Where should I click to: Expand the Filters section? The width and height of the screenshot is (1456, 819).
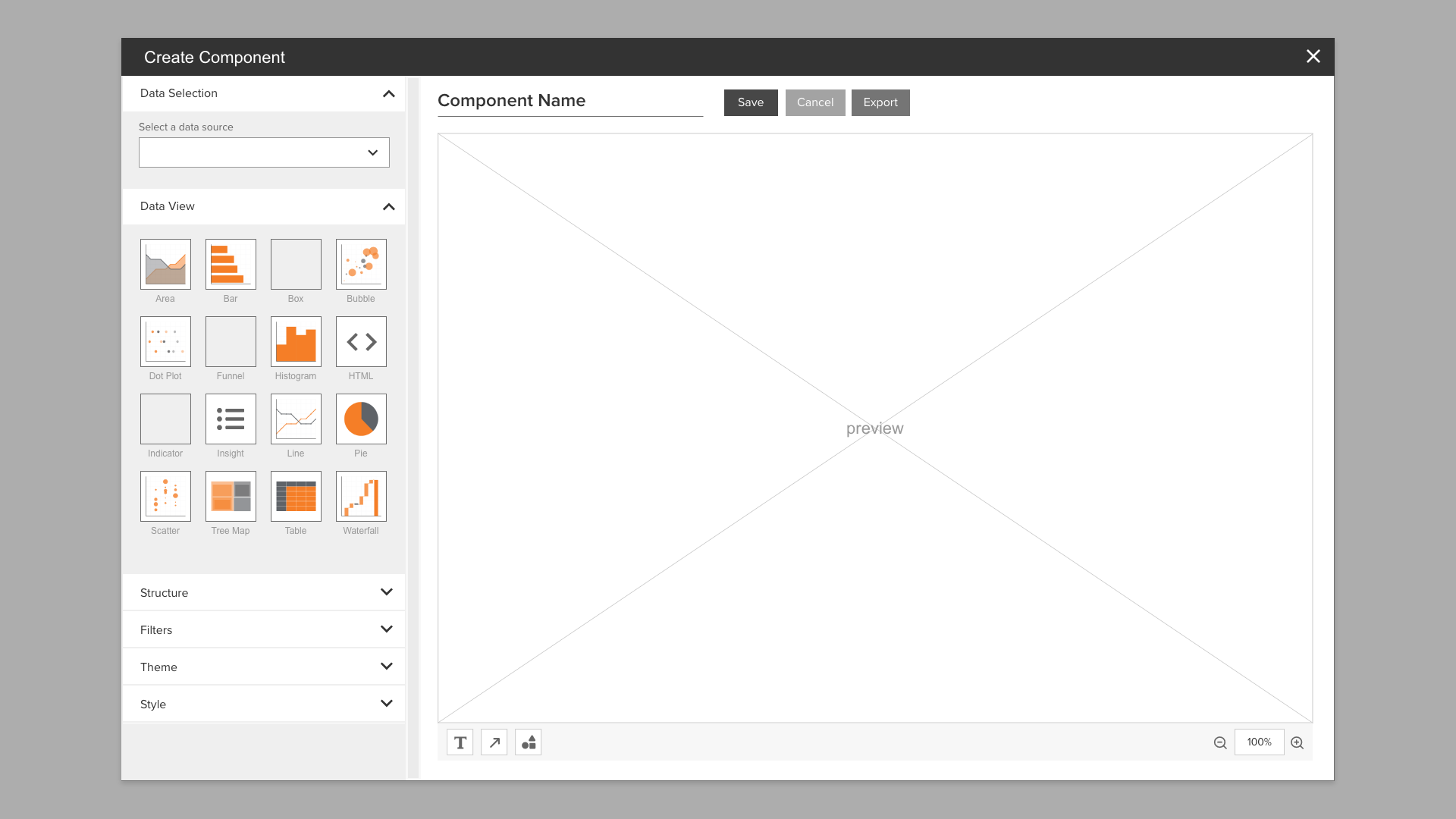pos(263,629)
